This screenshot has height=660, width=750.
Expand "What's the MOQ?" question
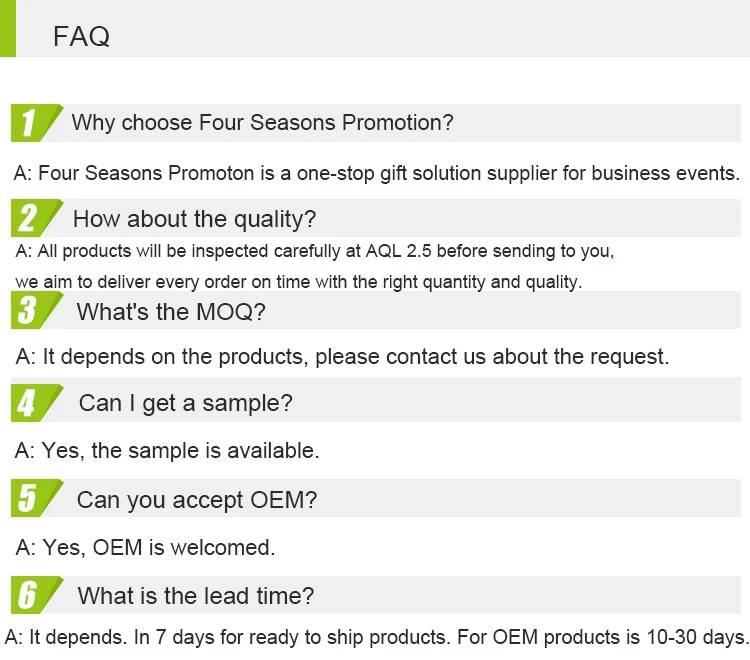tap(171, 311)
